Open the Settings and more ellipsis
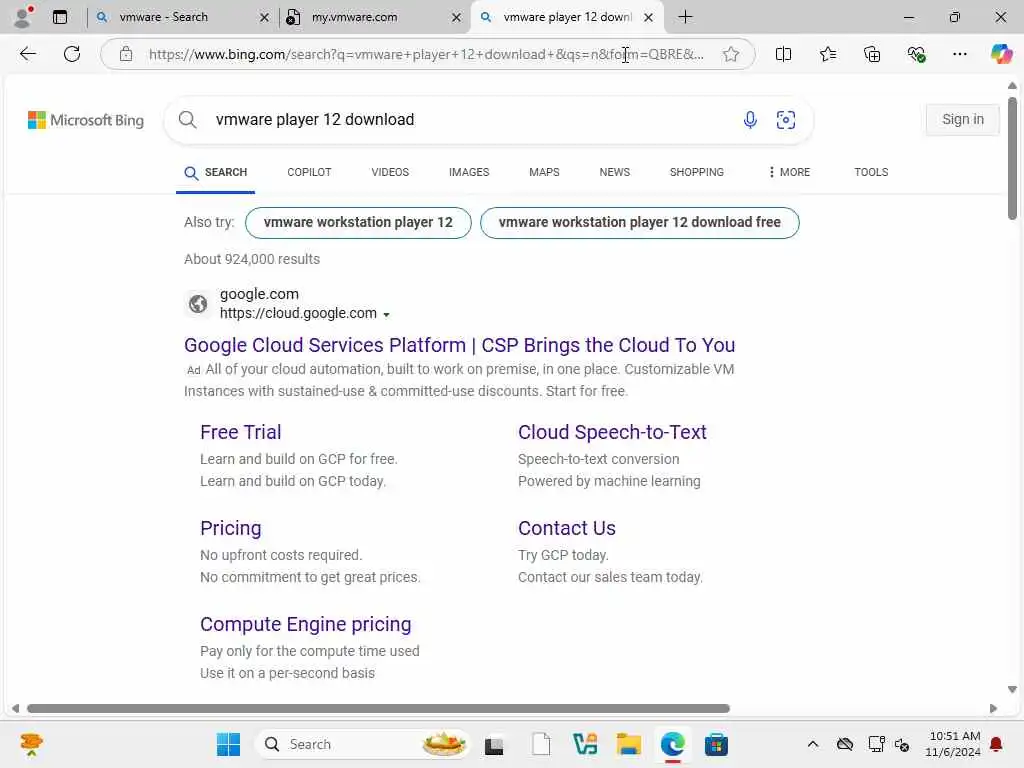This screenshot has width=1024, height=768. (959, 54)
